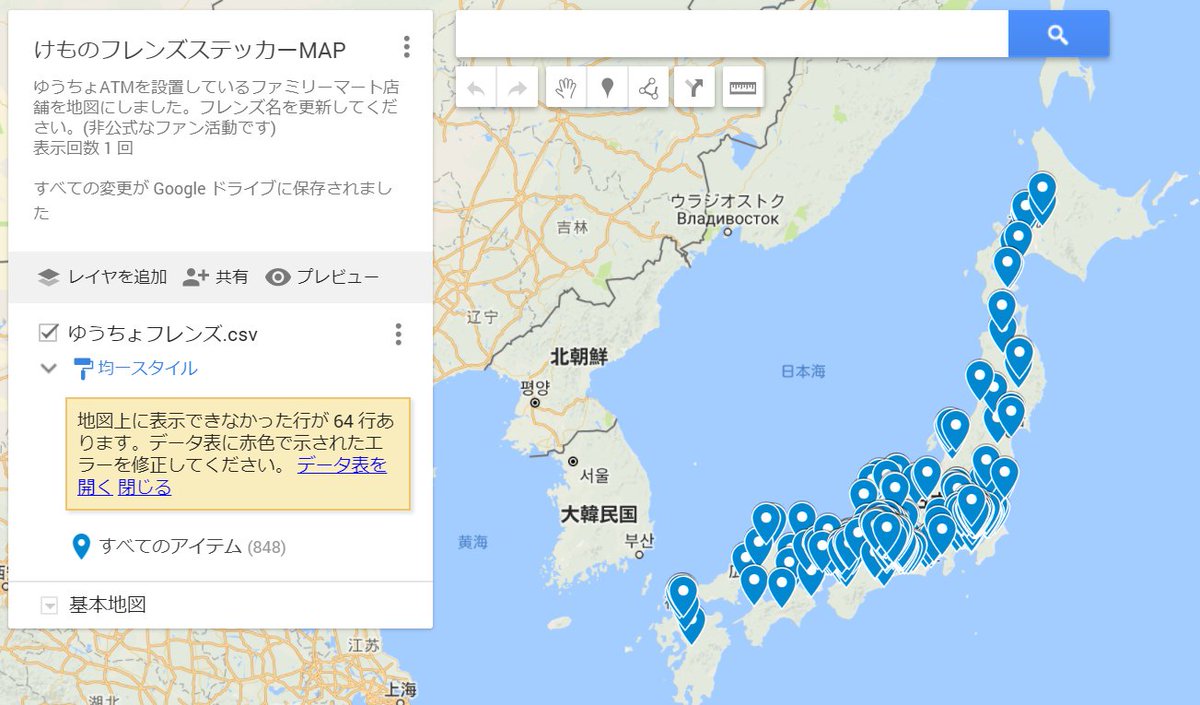Screen dimensions: 1200x705
Task: Open the データ表を開く link
Action: coord(232,476)
